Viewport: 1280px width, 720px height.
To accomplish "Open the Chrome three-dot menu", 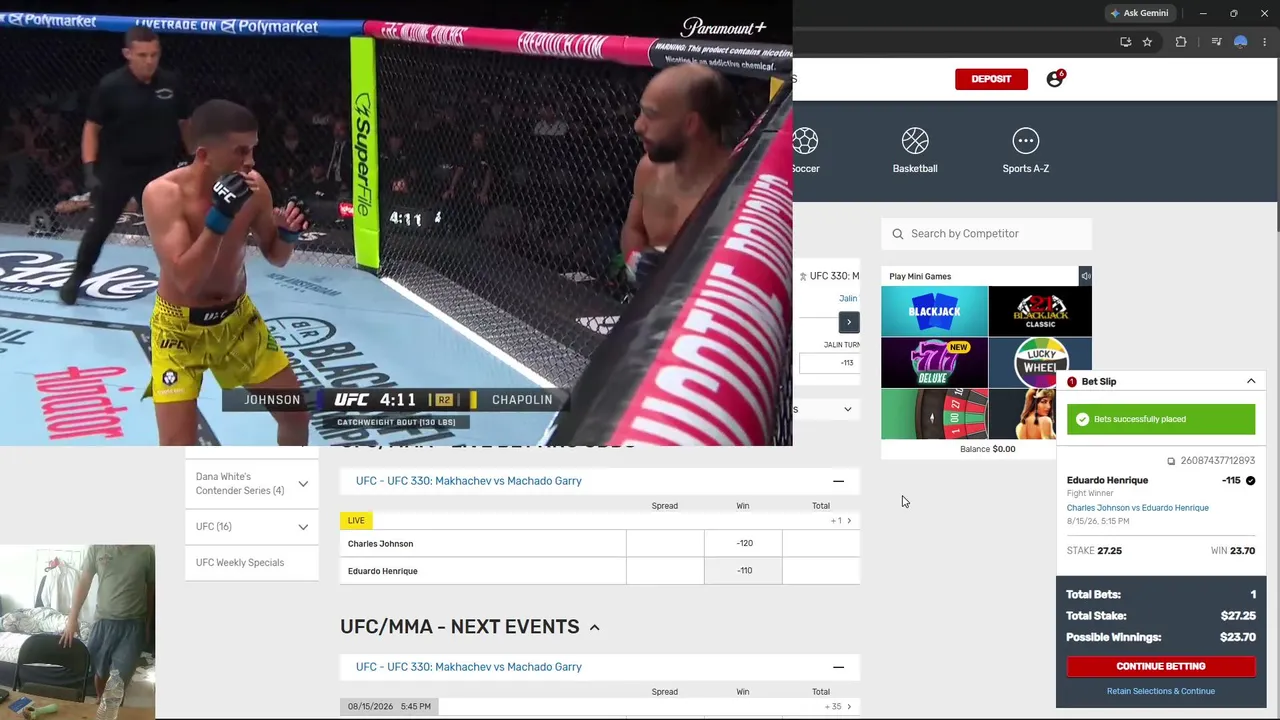I will [1265, 42].
